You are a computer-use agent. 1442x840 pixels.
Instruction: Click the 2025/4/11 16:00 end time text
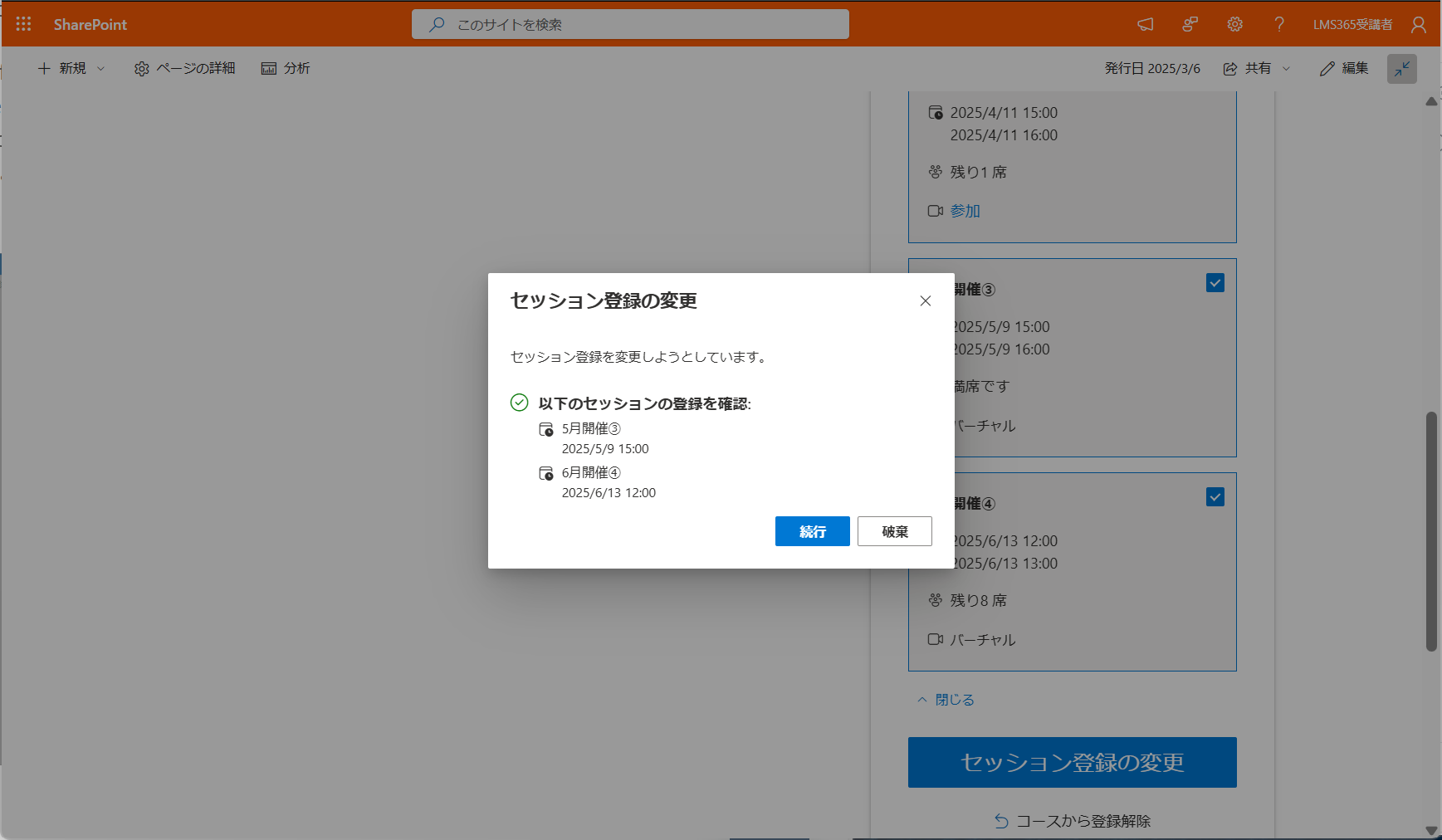pyautogui.click(x=1004, y=135)
